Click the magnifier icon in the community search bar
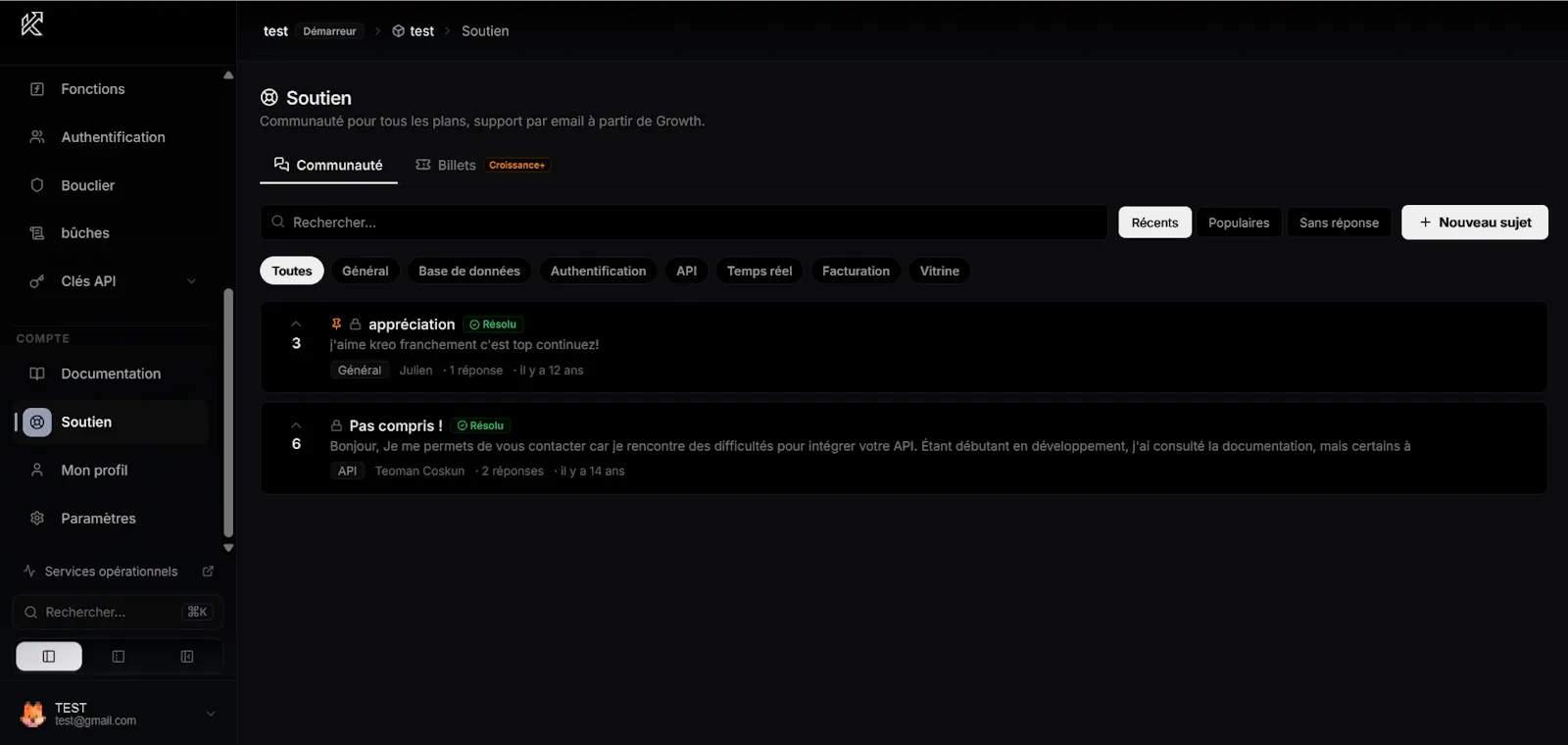Screen dimensions: 1568x745 click(278, 223)
